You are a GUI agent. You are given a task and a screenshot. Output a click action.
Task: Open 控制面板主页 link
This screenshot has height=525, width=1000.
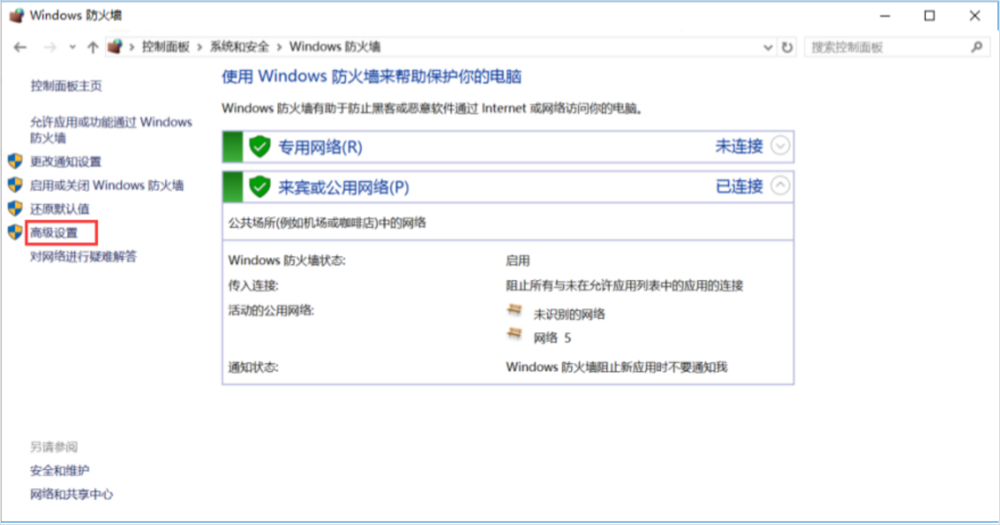(66, 85)
